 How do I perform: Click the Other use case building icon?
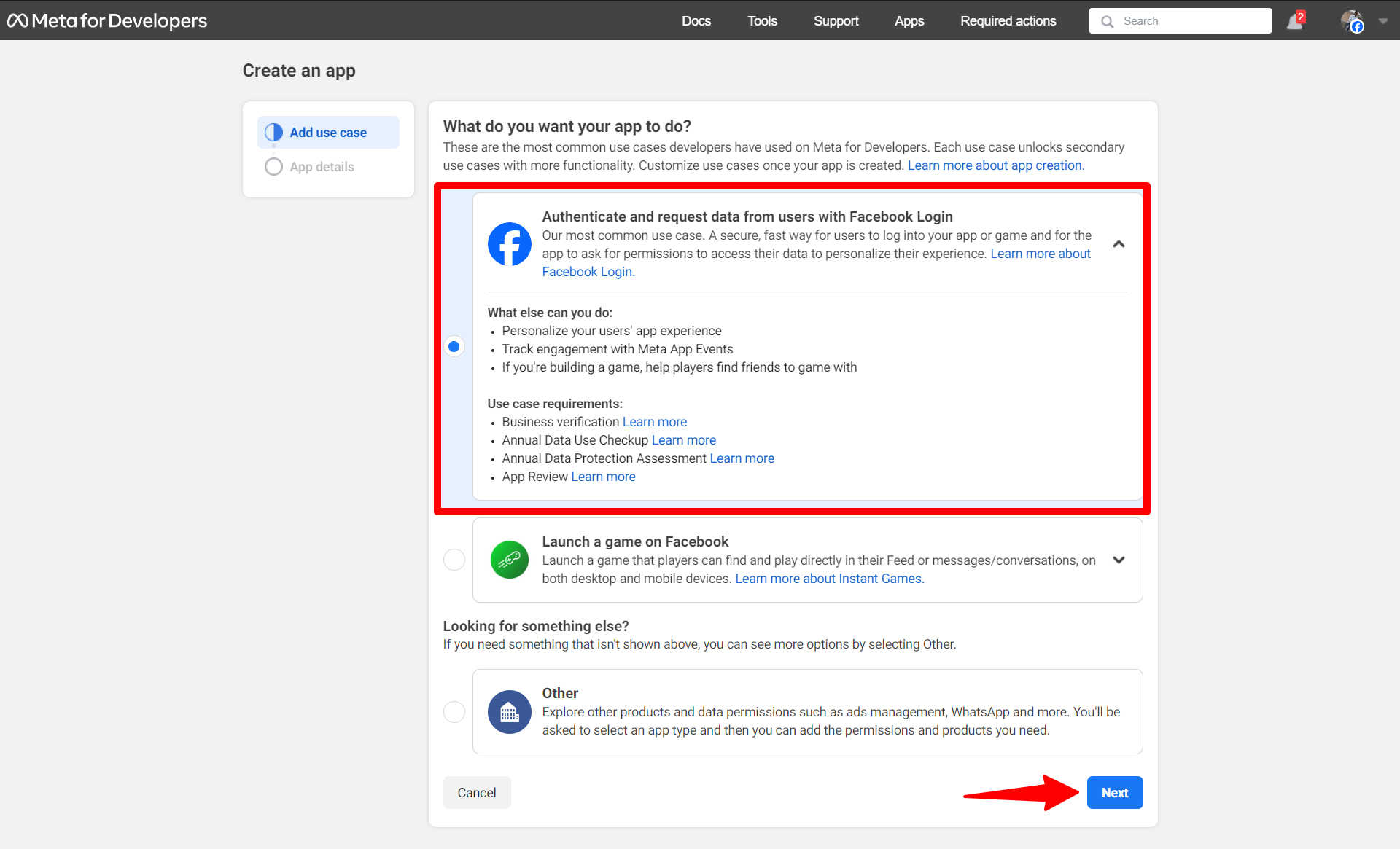coord(509,712)
